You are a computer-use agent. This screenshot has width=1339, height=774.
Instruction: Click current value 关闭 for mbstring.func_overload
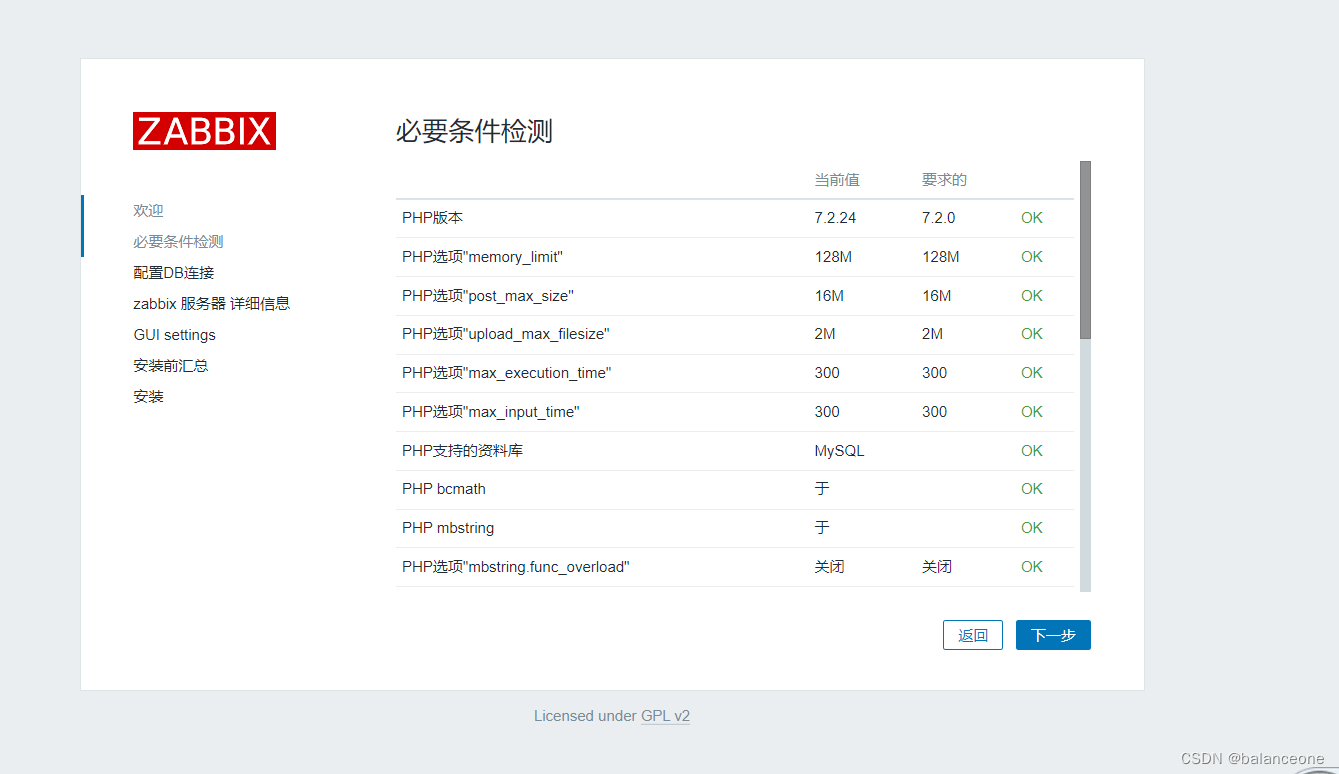pyautogui.click(x=829, y=567)
